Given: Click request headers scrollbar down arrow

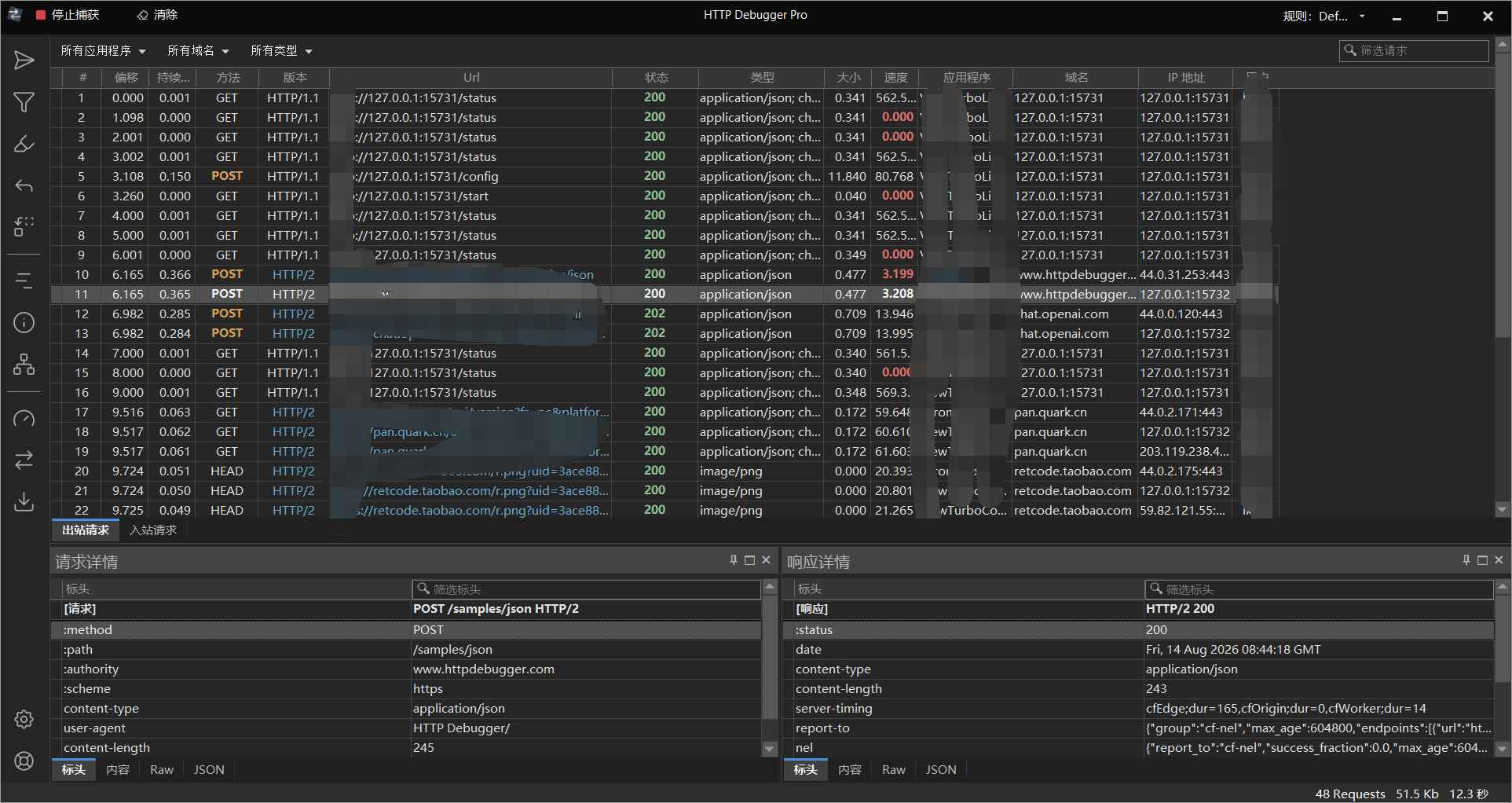Looking at the screenshot, I should [770, 750].
